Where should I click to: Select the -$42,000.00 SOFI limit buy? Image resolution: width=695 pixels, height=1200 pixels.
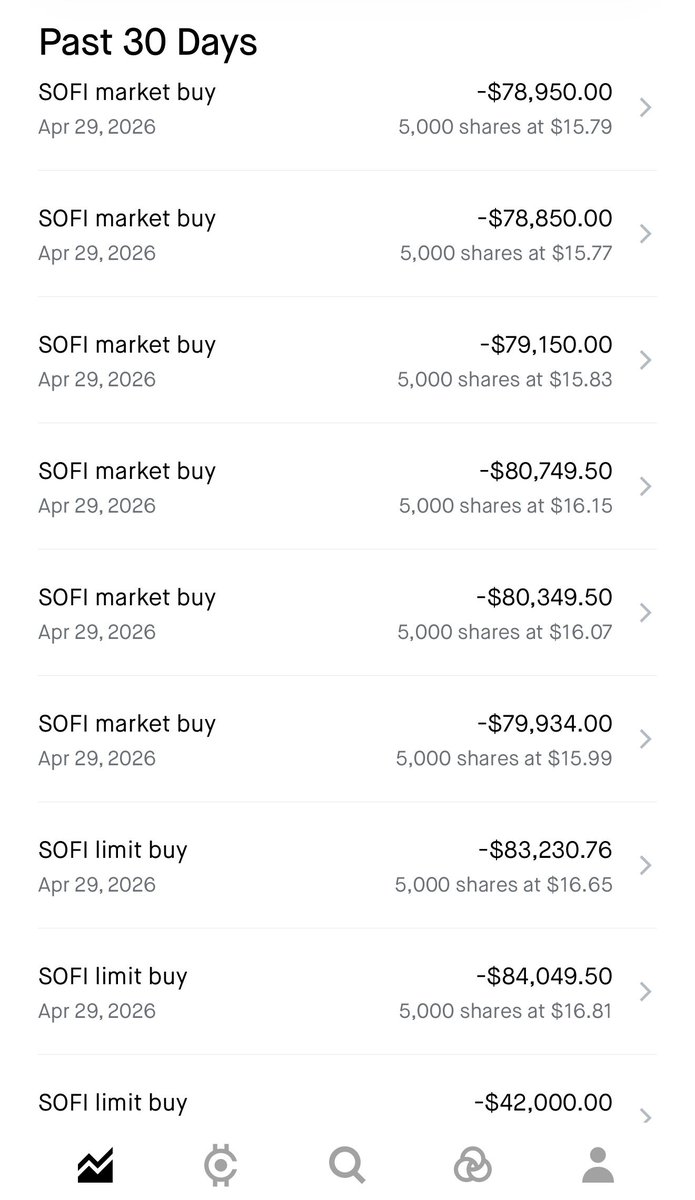(347, 1103)
